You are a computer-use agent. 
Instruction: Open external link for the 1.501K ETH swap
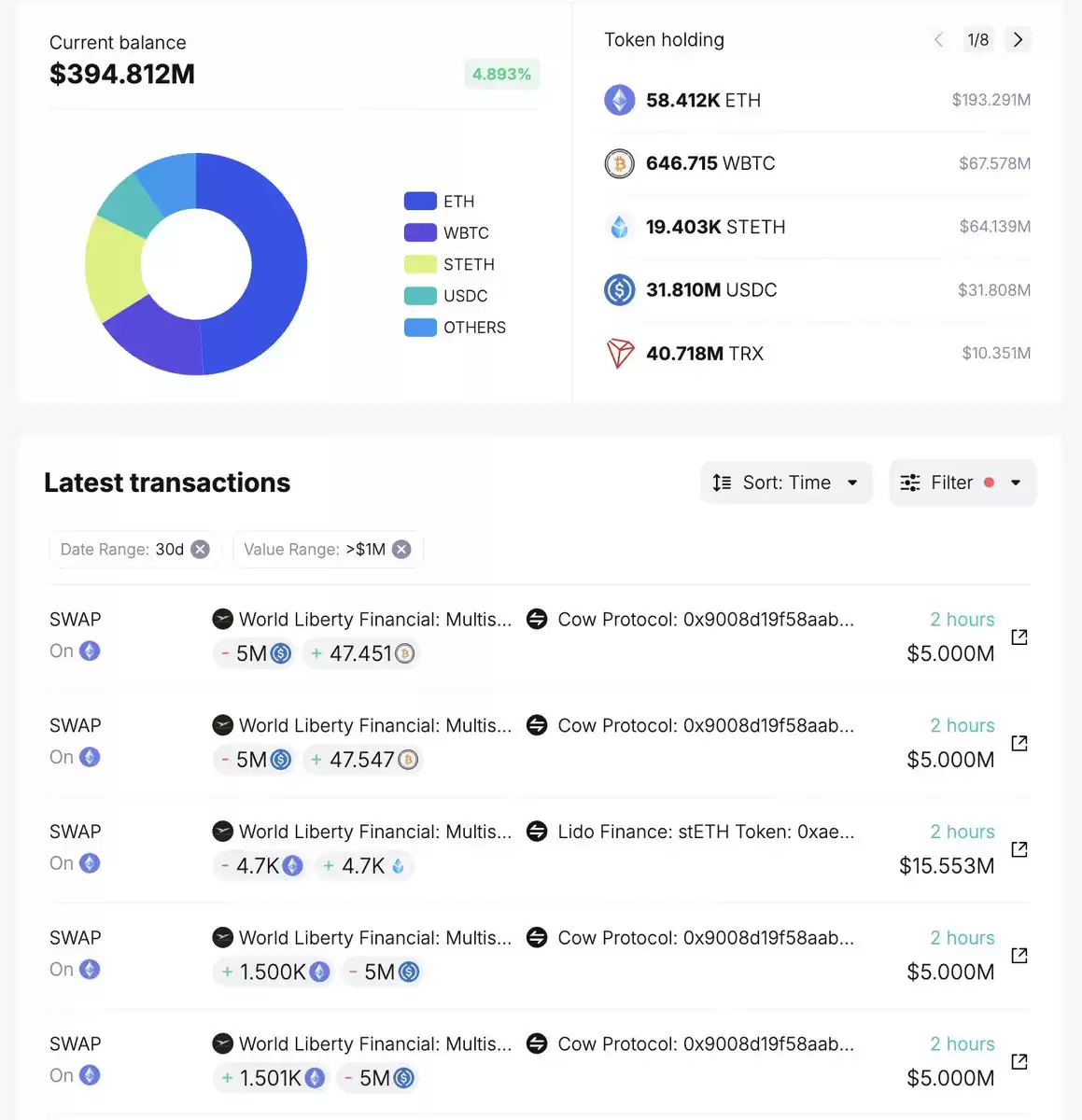tap(1019, 1061)
